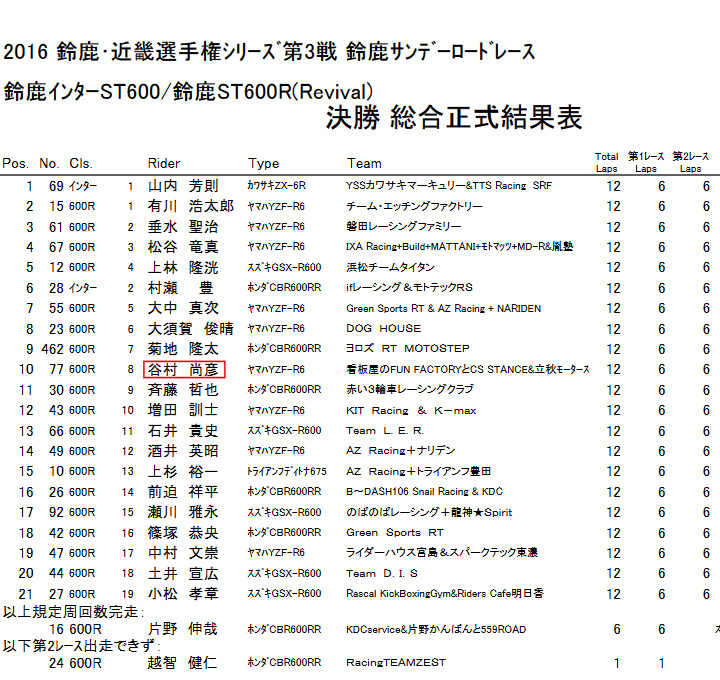The width and height of the screenshot is (720, 680).
Task: Click the カワサキZX-6R type cell
Action: pyautogui.click(x=276, y=185)
